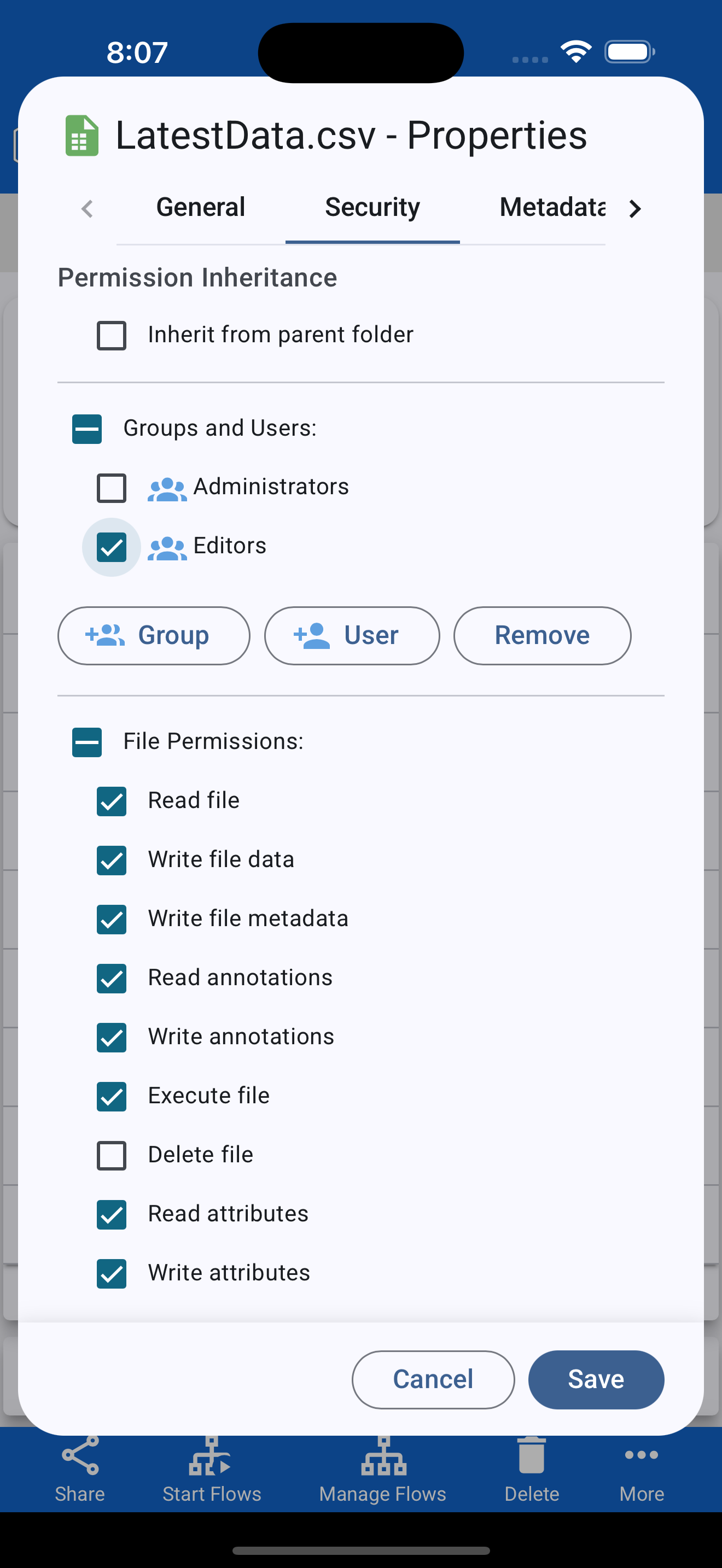This screenshot has height=1568, width=722.
Task: Click the green CSV file icon
Action: [x=81, y=135]
